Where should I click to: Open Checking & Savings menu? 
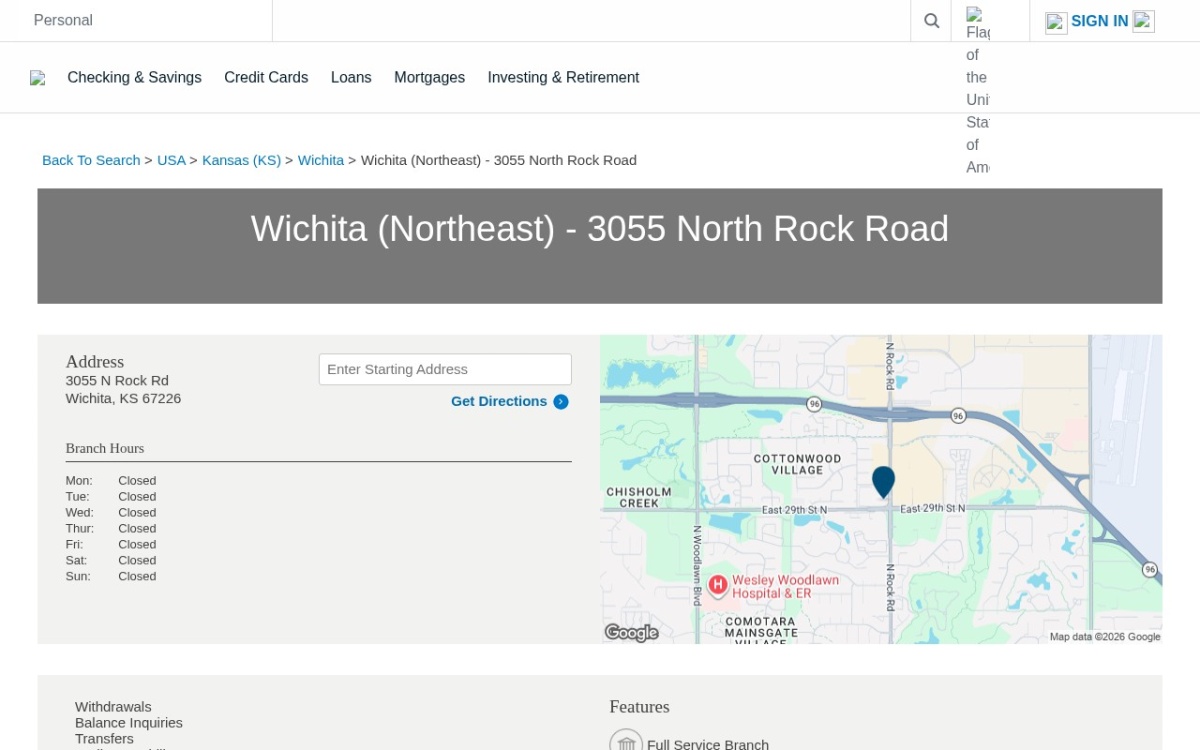point(134,77)
